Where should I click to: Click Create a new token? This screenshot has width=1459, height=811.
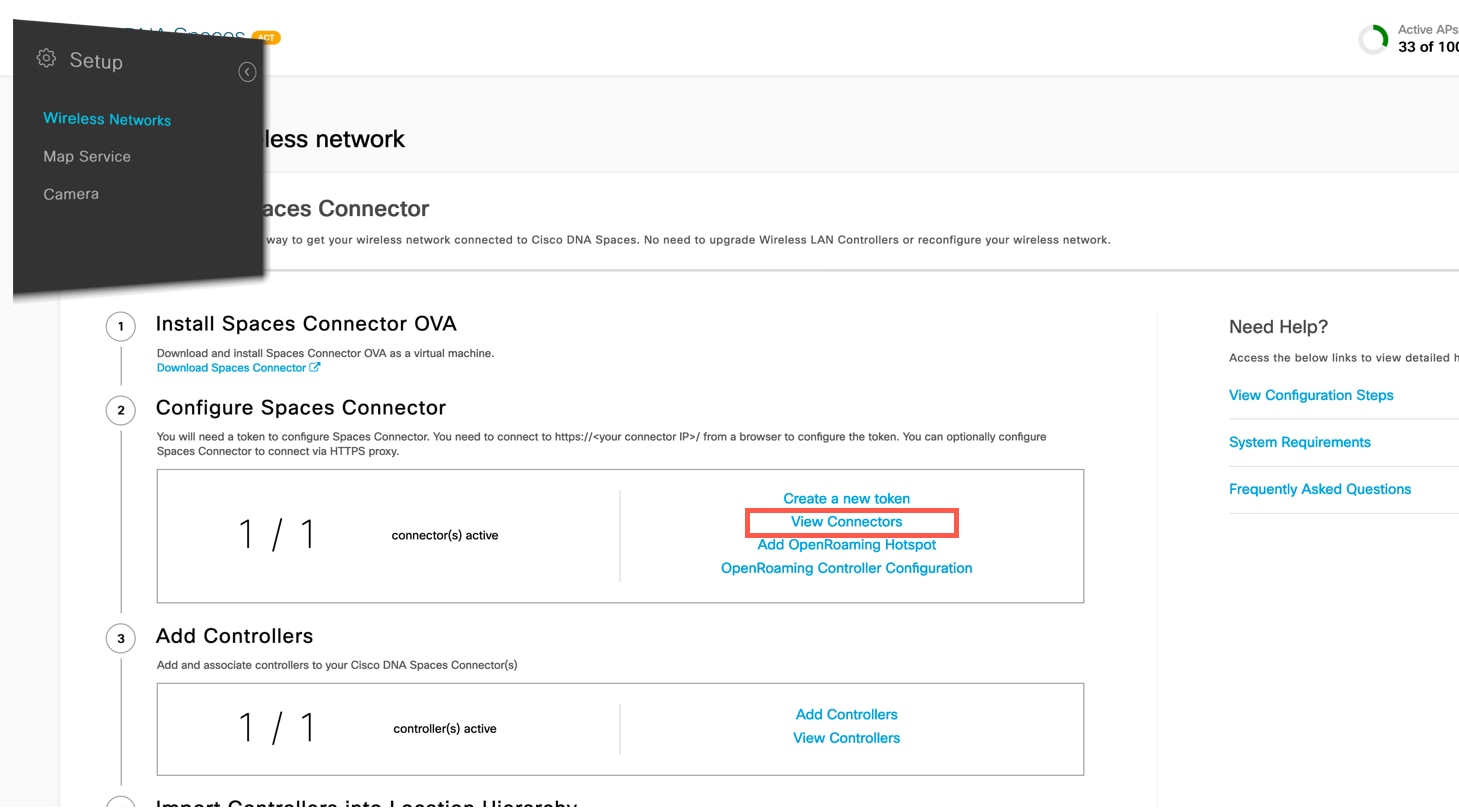[847, 498]
